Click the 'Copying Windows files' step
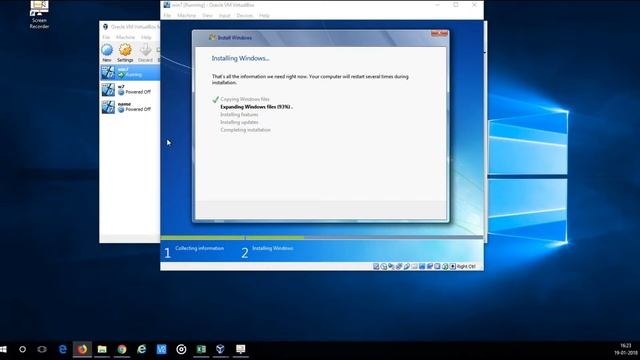This screenshot has height=360, width=640. pos(245,99)
